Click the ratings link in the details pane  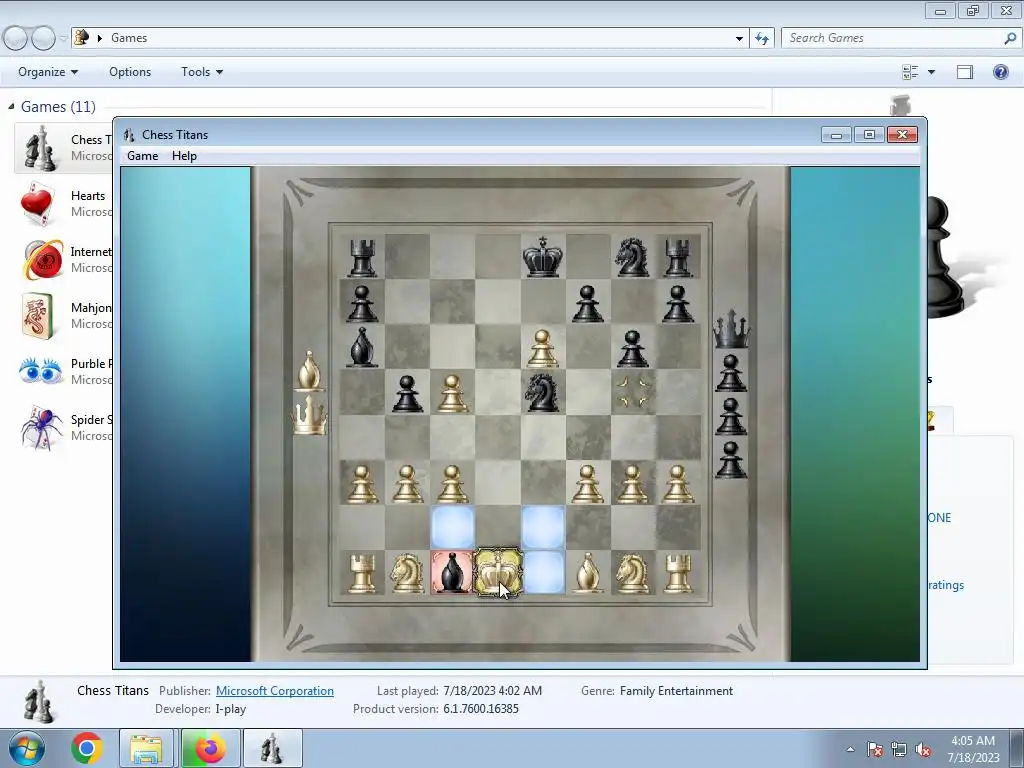click(x=946, y=585)
